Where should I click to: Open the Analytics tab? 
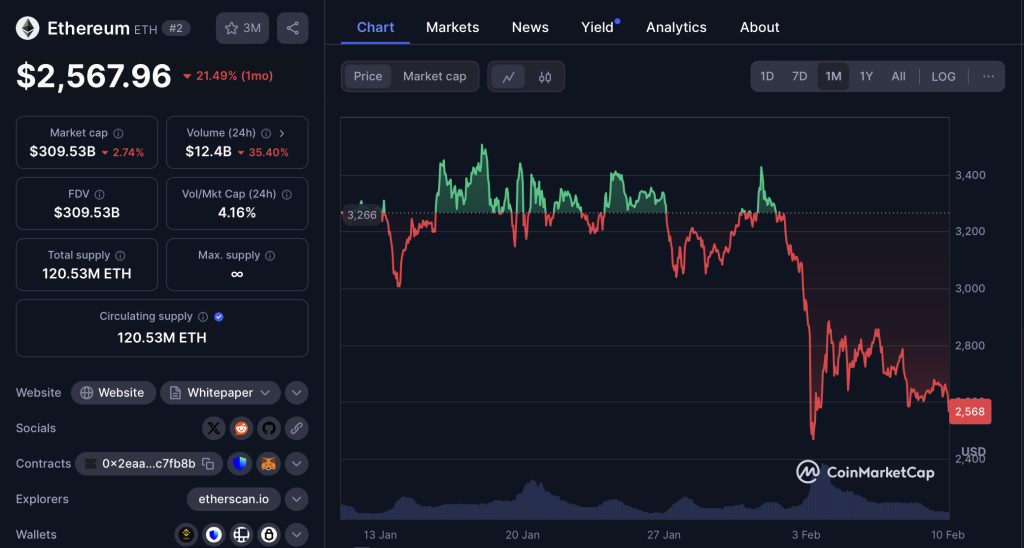point(677,27)
